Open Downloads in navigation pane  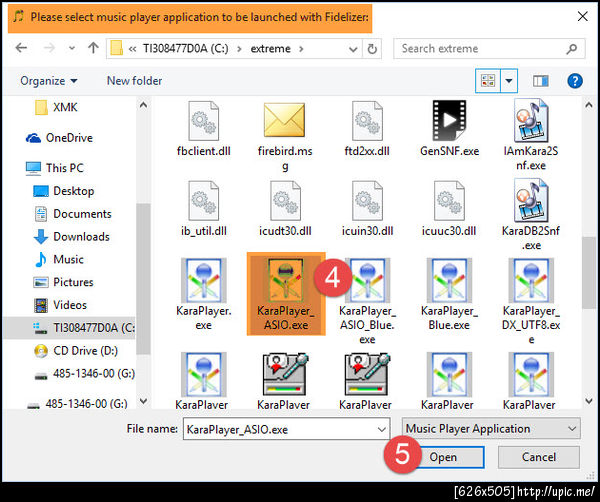pos(72,237)
